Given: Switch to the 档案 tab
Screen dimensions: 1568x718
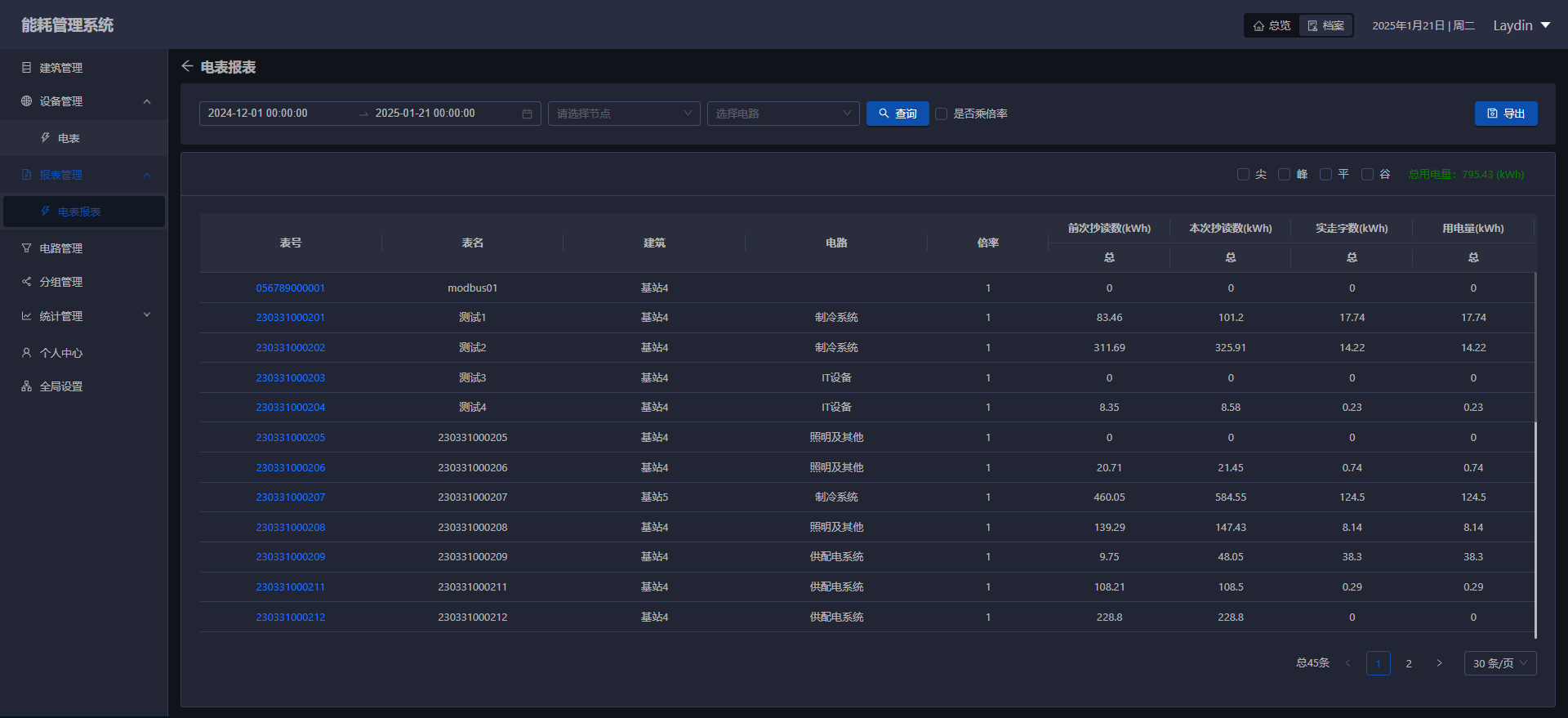Looking at the screenshot, I should coord(1325,25).
